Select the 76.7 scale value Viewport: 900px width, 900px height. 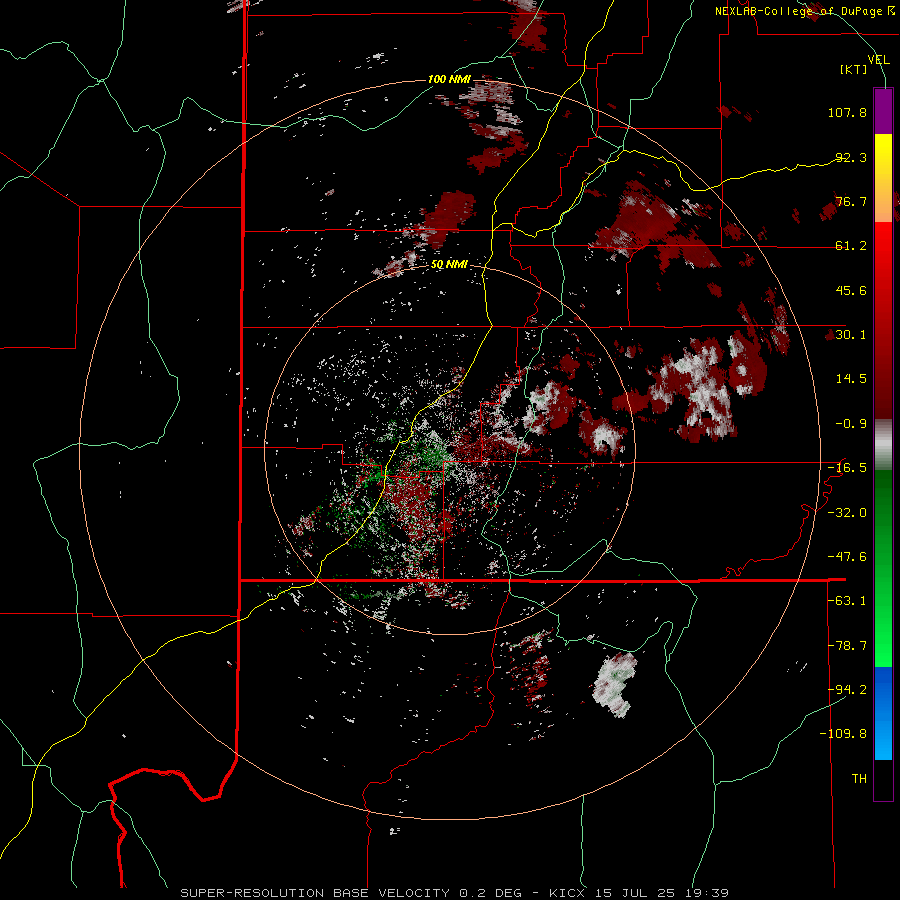pos(851,201)
